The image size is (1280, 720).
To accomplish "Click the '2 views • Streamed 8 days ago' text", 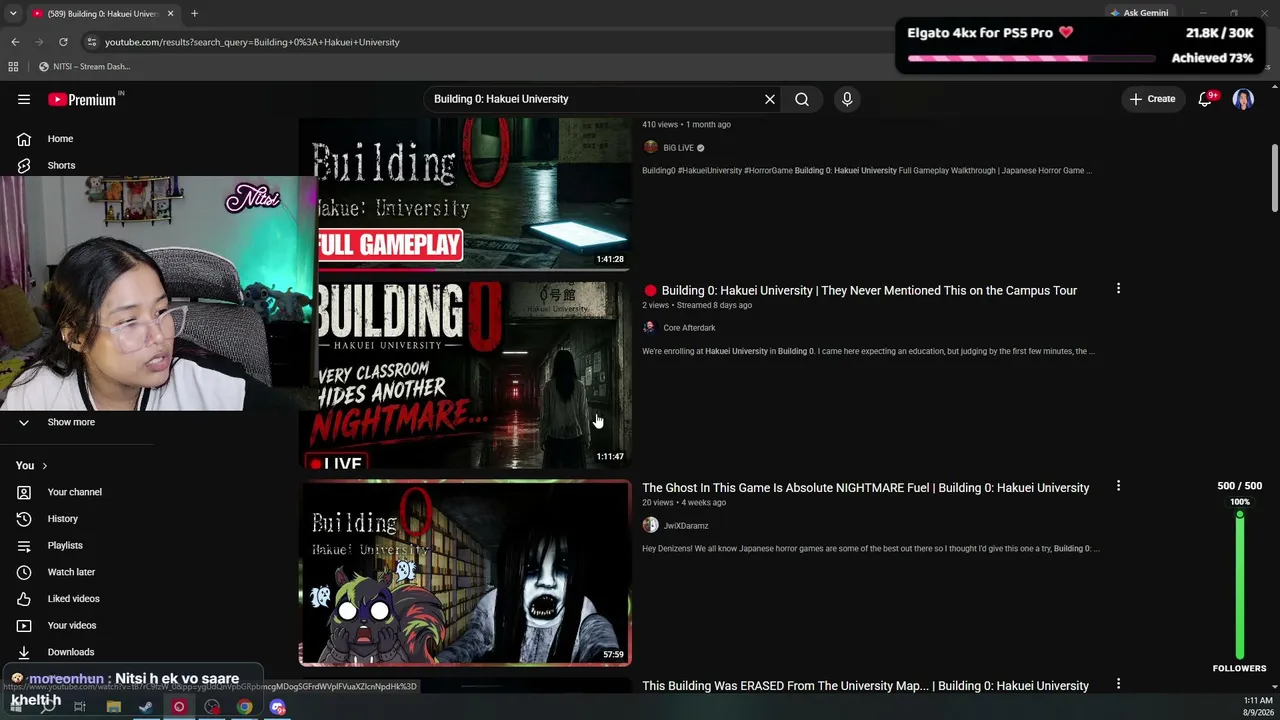I will pyautogui.click(x=697, y=305).
